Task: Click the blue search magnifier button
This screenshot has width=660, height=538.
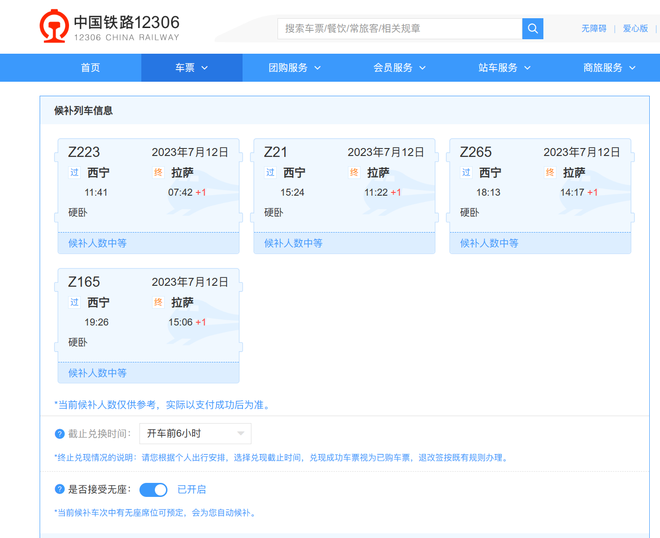Action: click(x=533, y=29)
